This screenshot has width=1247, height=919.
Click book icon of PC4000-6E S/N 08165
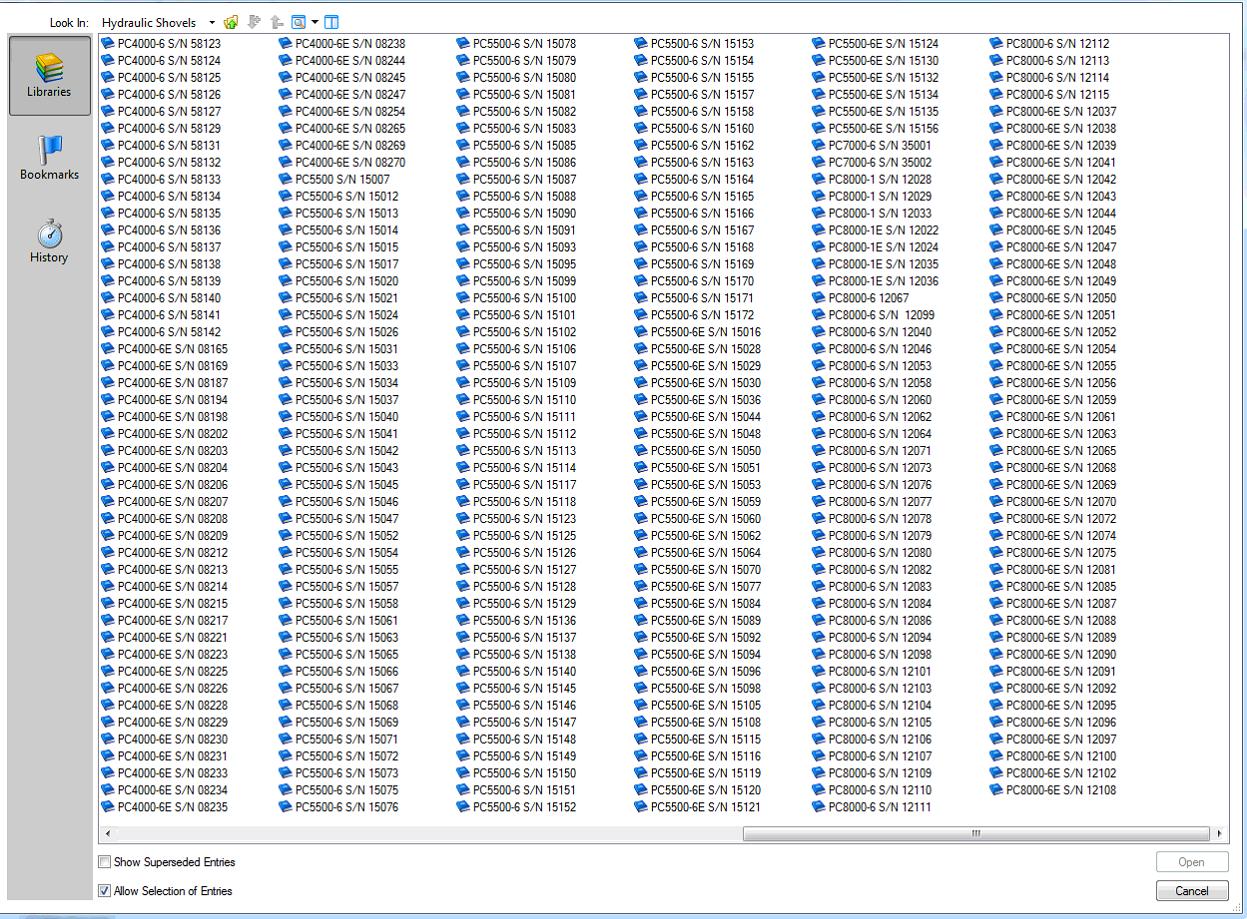coord(108,349)
